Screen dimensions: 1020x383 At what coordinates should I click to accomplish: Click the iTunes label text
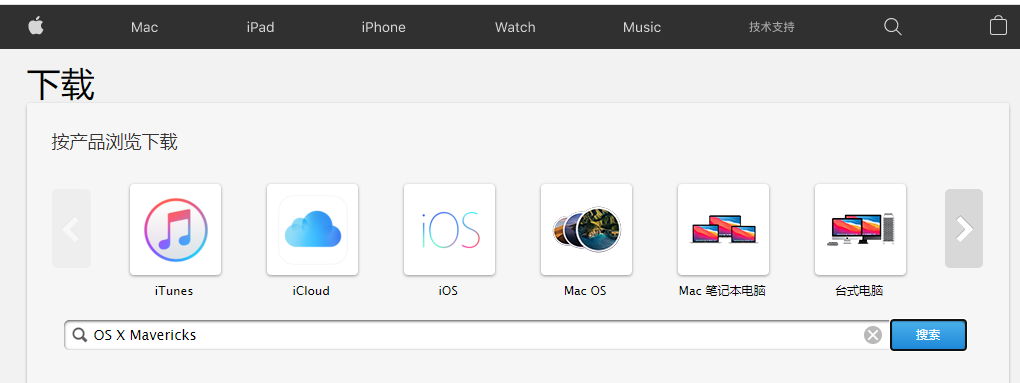tap(174, 291)
